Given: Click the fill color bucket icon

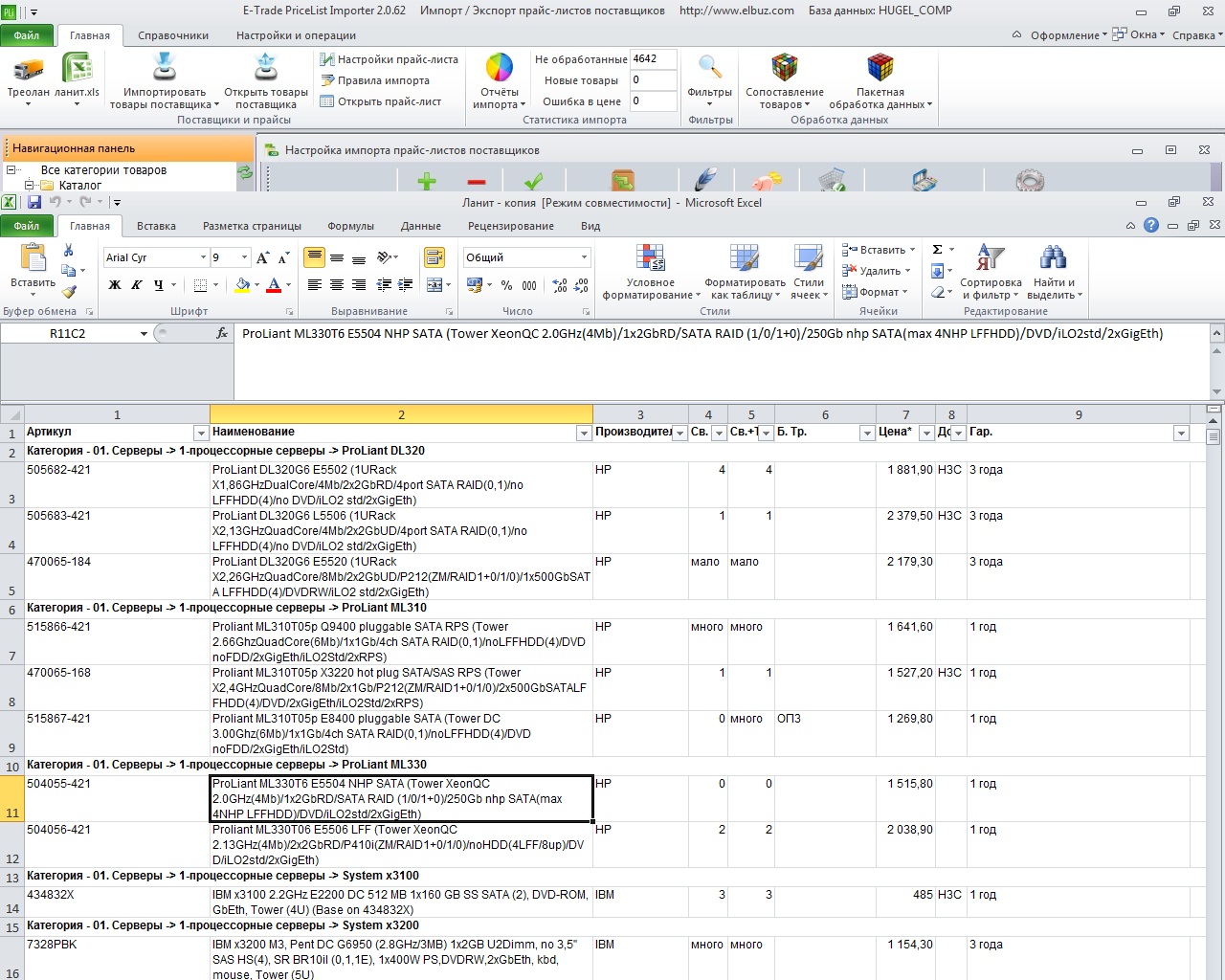Looking at the screenshot, I should pyautogui.click(x=242, y=284).
